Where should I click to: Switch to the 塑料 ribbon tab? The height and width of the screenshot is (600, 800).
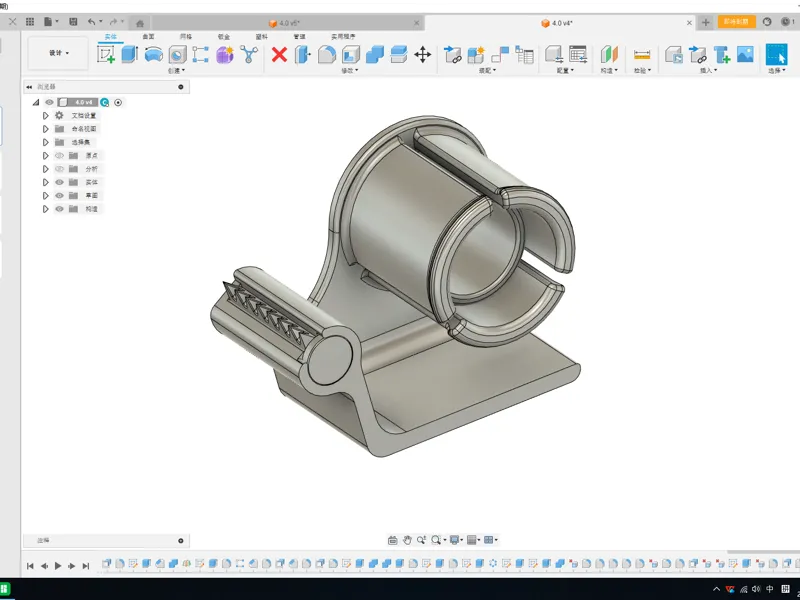click(x=261, y=37)
